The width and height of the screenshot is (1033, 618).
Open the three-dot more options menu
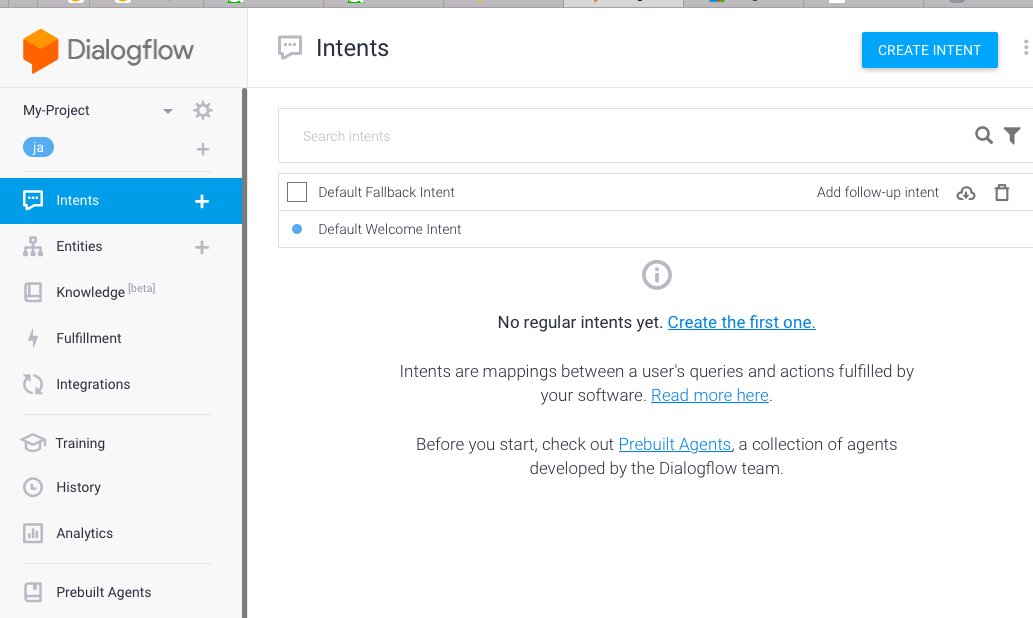click(x=1026, y=47)
